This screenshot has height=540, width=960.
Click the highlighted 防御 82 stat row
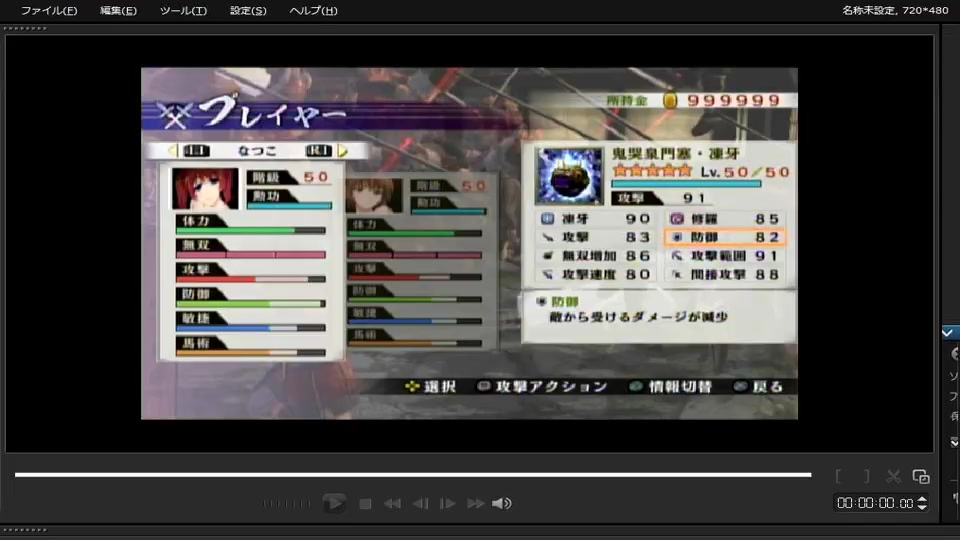(725, 237)
